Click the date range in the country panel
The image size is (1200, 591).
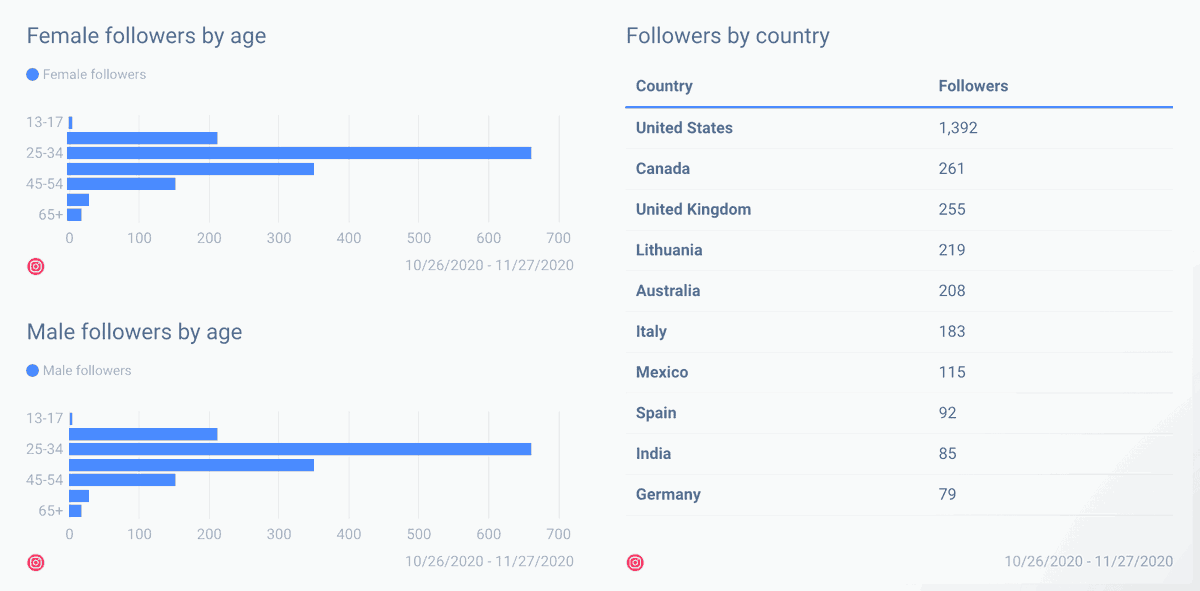[1087, 562]
